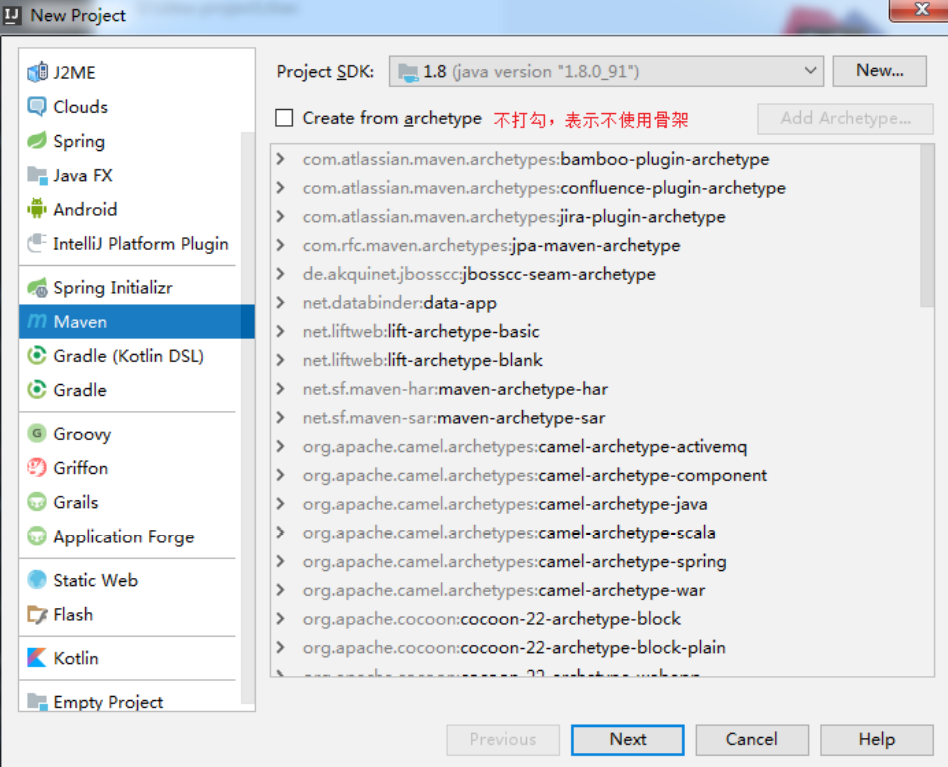Click the Gradle (Kotlin DSL) icon

[x=37, y=355]
